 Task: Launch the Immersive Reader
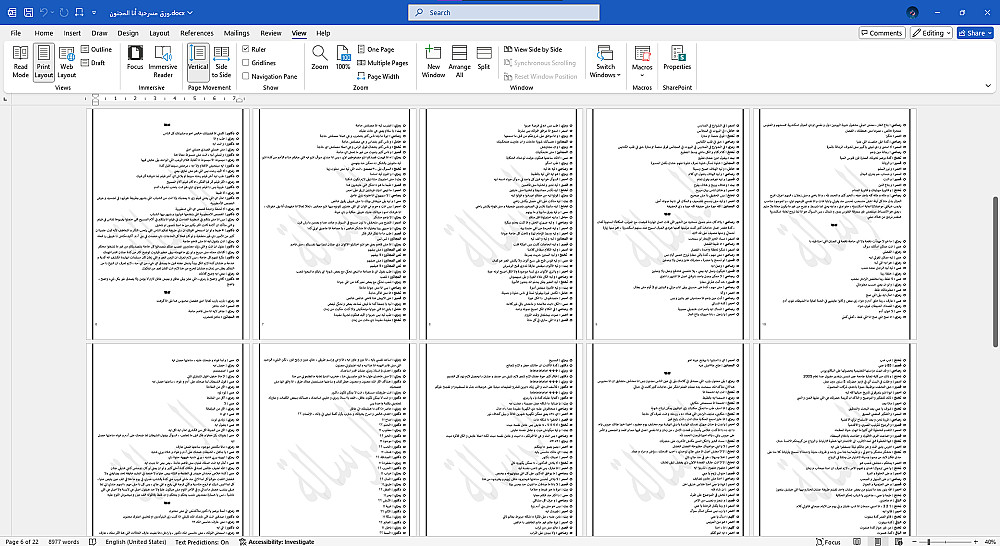pos(163,62)
